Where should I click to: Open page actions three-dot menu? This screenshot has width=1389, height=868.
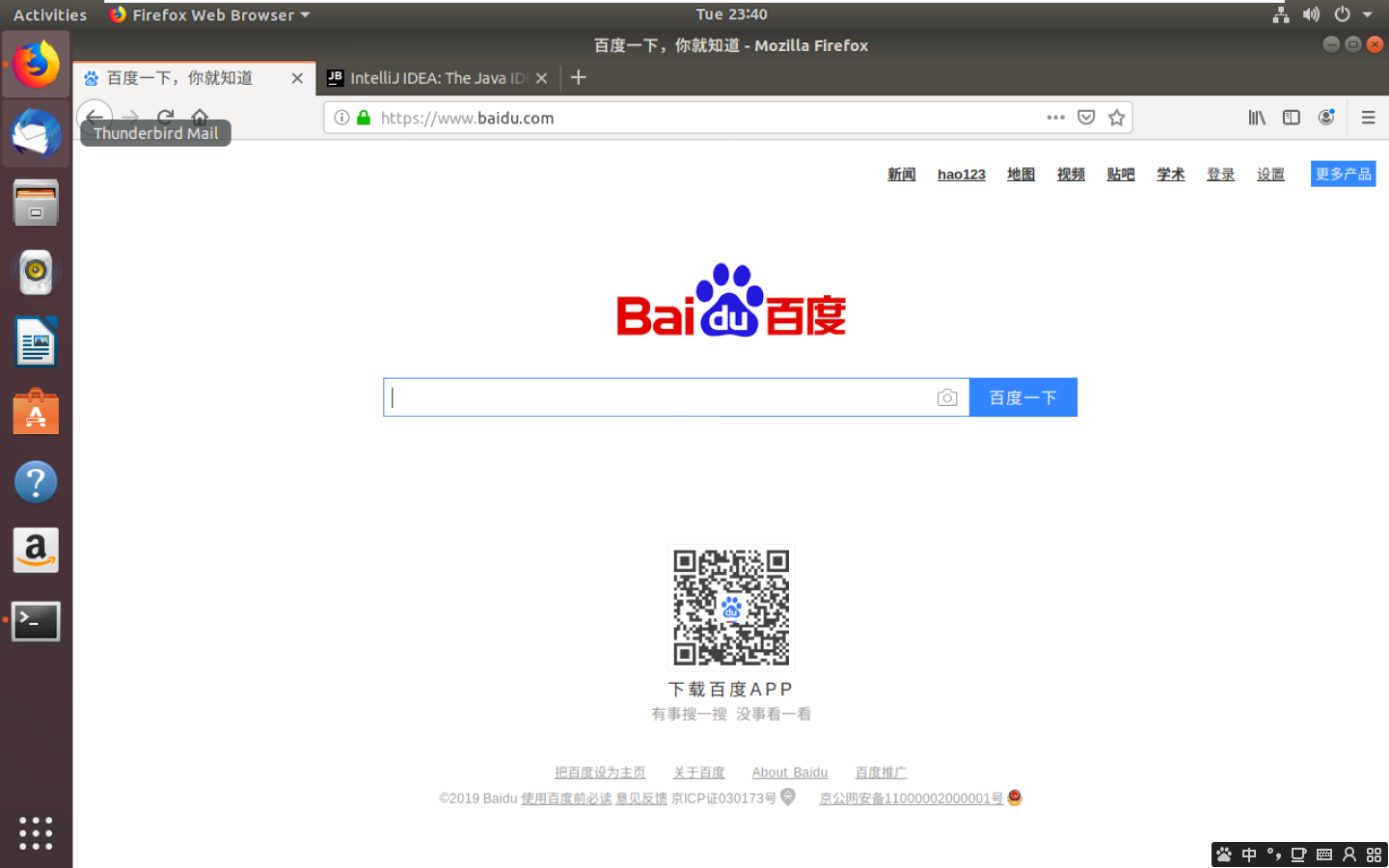[x=1056, y=118]
